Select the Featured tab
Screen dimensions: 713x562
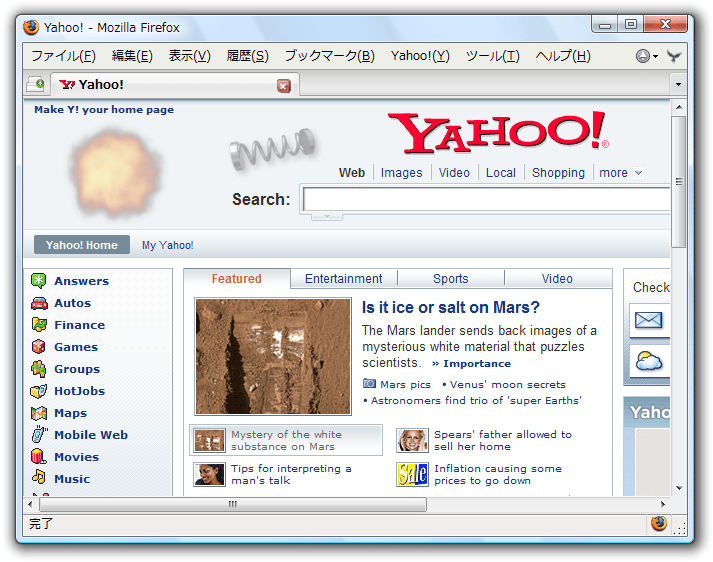[x=236, y=279]
